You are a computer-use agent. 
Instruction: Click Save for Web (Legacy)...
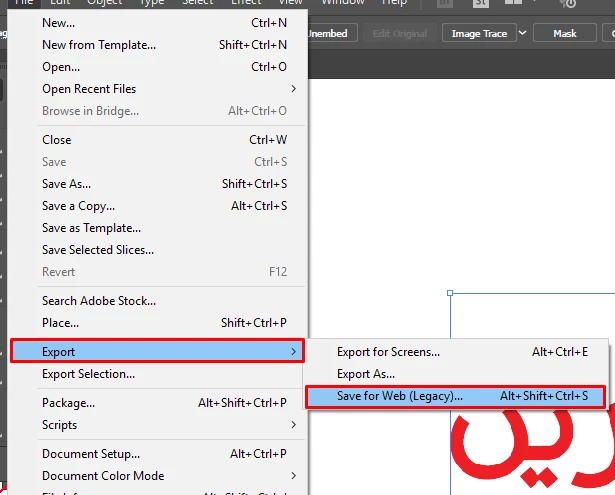[456, 396]
